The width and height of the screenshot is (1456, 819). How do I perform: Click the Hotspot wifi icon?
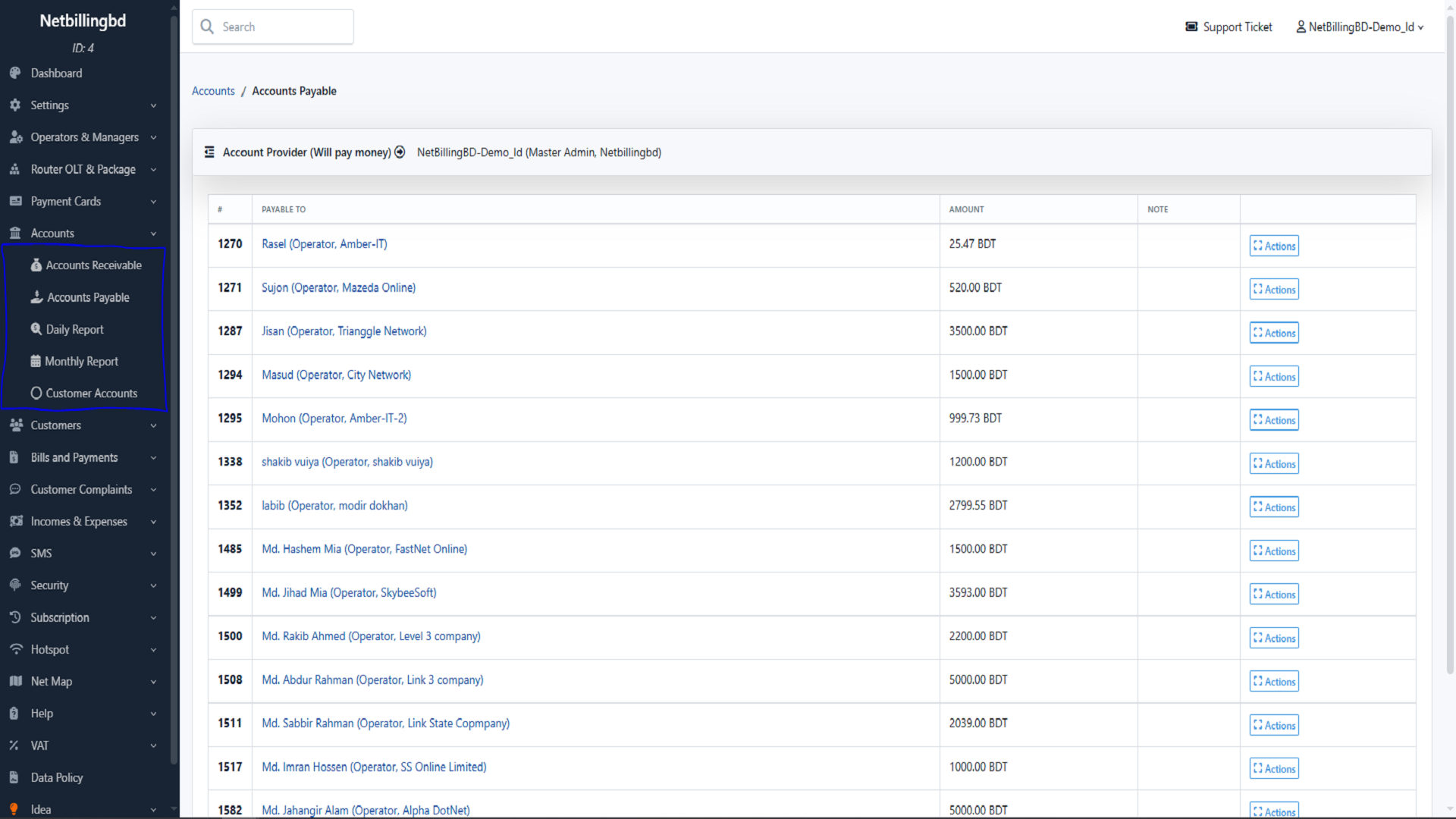pyautogui.click(x=16, y=650)
